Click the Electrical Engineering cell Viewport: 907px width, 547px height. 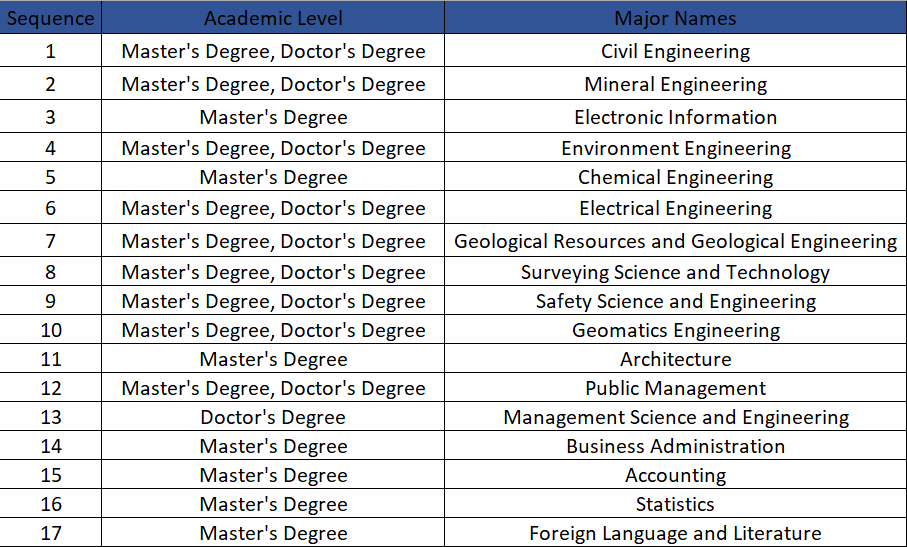coord(675,208)
